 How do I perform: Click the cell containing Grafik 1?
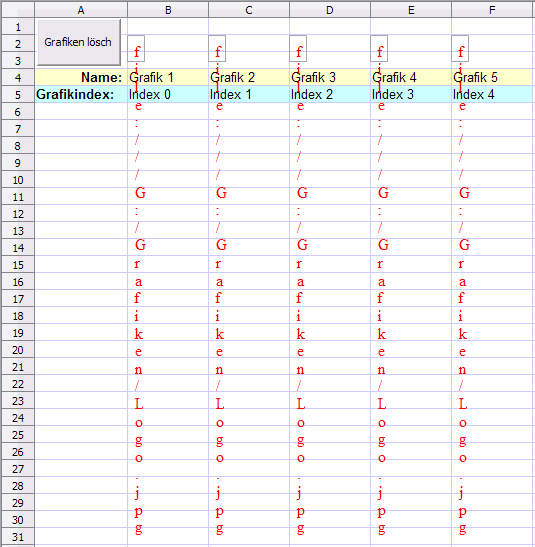tap(168, 77)
